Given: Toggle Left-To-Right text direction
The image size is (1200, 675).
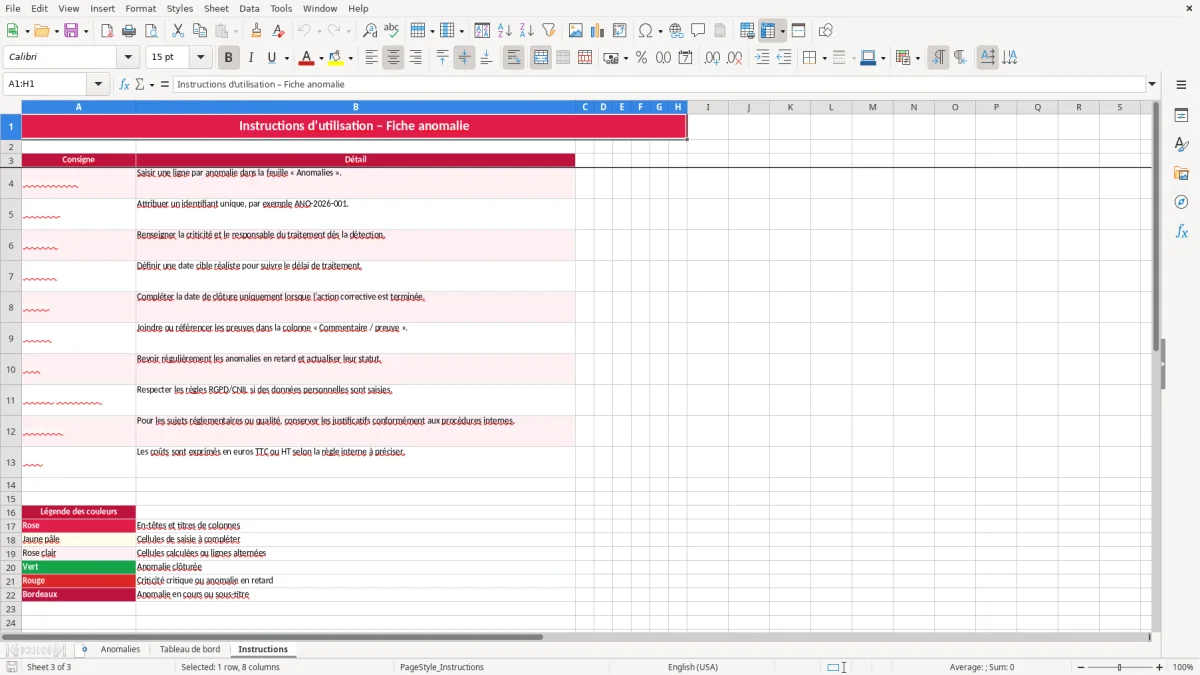Looking at the screenshot, I should pos(938,58).
